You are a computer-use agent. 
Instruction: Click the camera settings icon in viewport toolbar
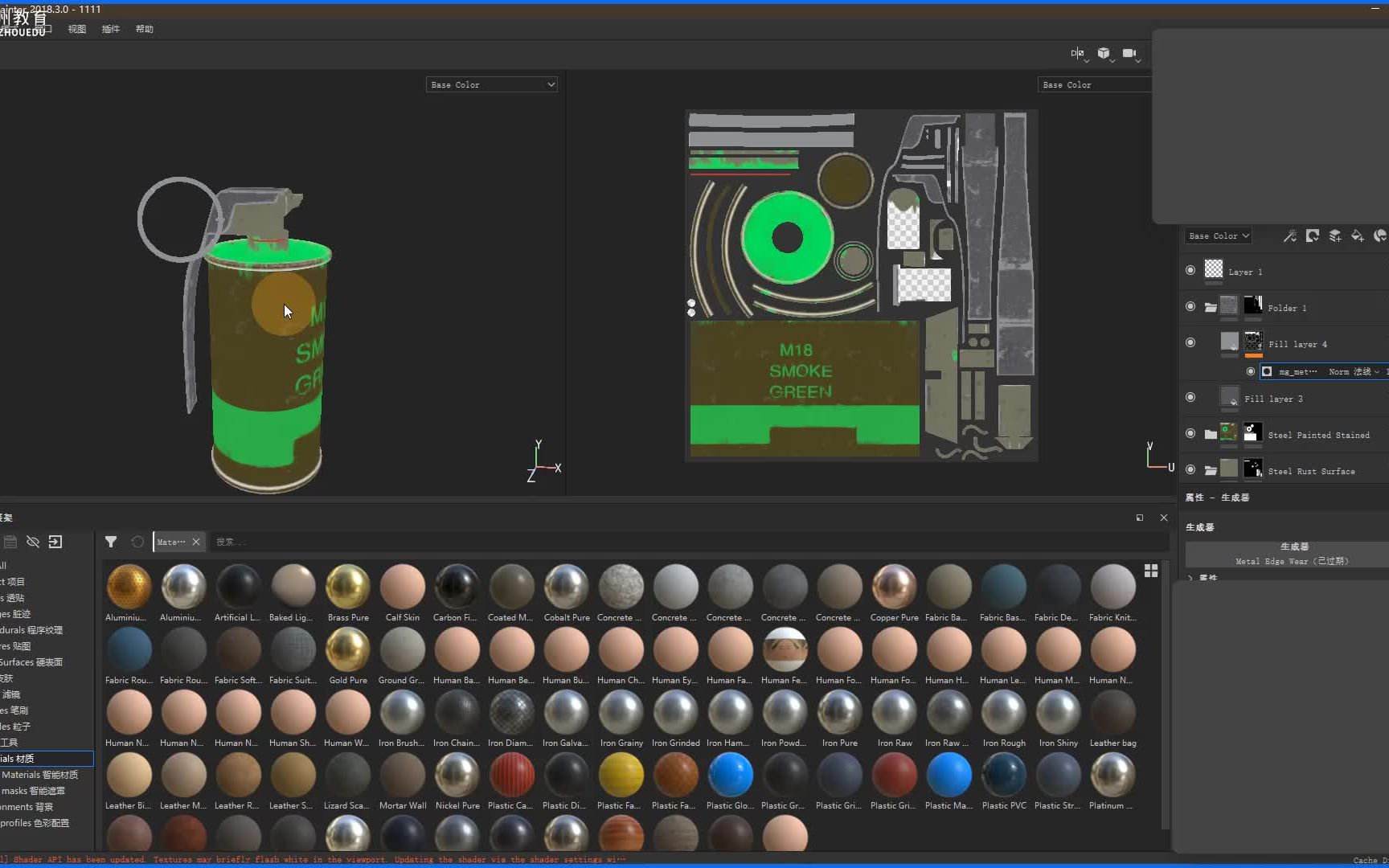1129,53
